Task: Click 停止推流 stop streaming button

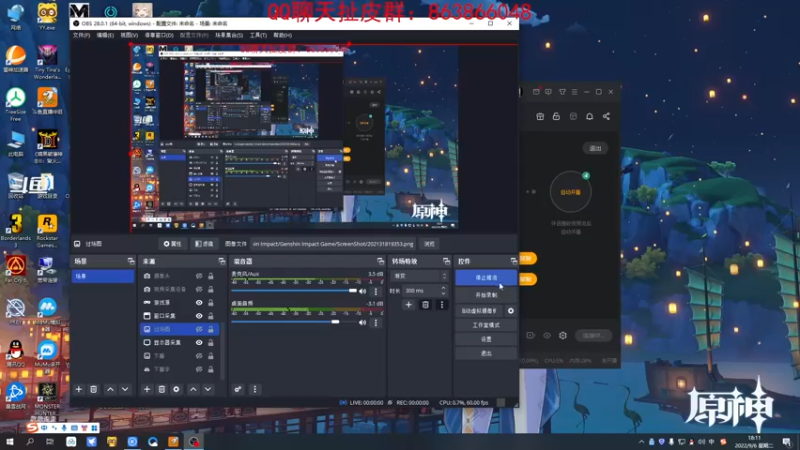Action: point(486,278)
